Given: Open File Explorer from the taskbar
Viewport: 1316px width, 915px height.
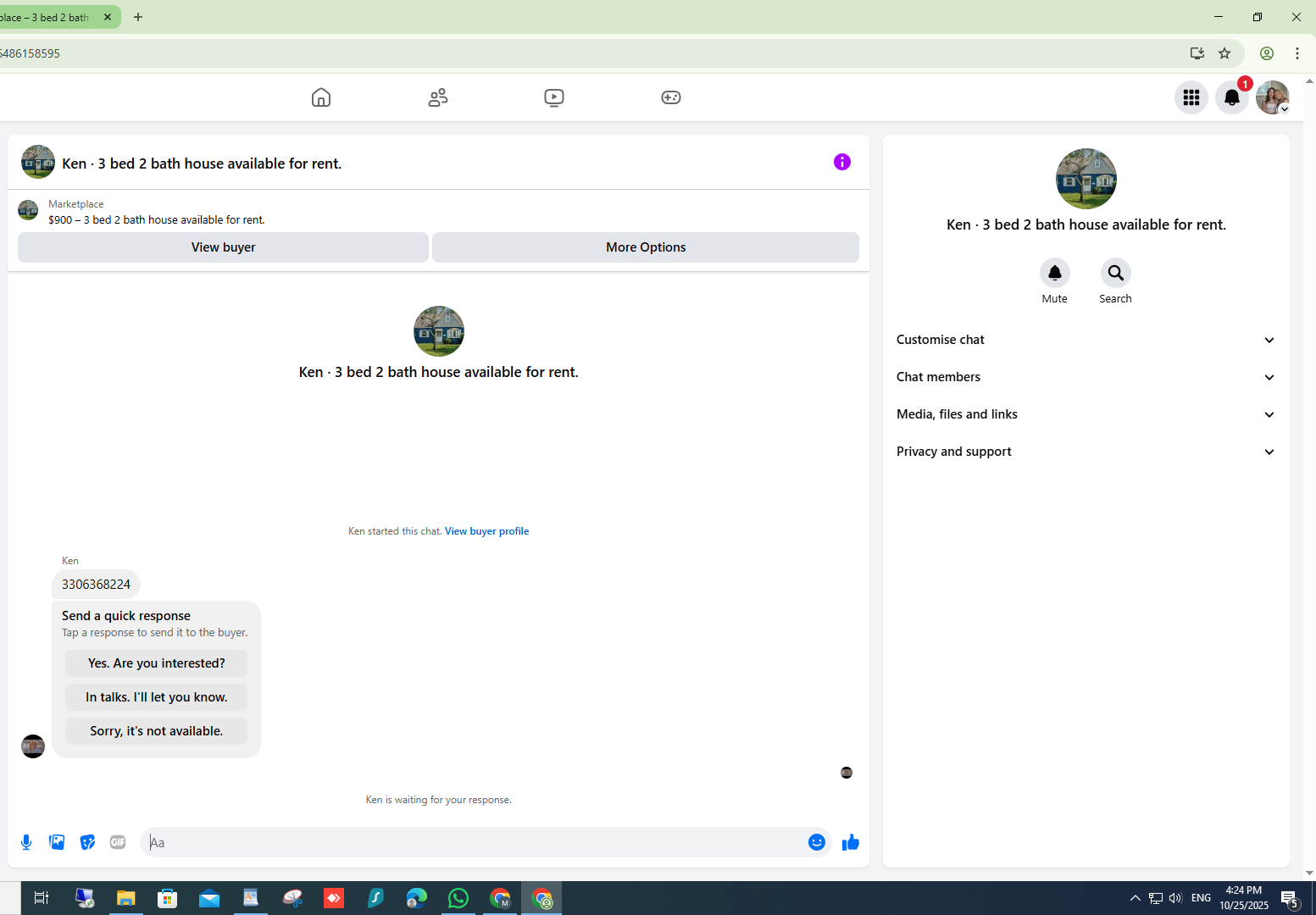Looking at the screenshot, I should coord(126,898).
